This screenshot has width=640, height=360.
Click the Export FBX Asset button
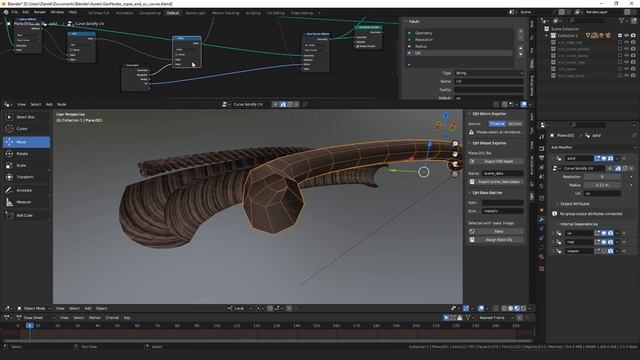[496, 162]
